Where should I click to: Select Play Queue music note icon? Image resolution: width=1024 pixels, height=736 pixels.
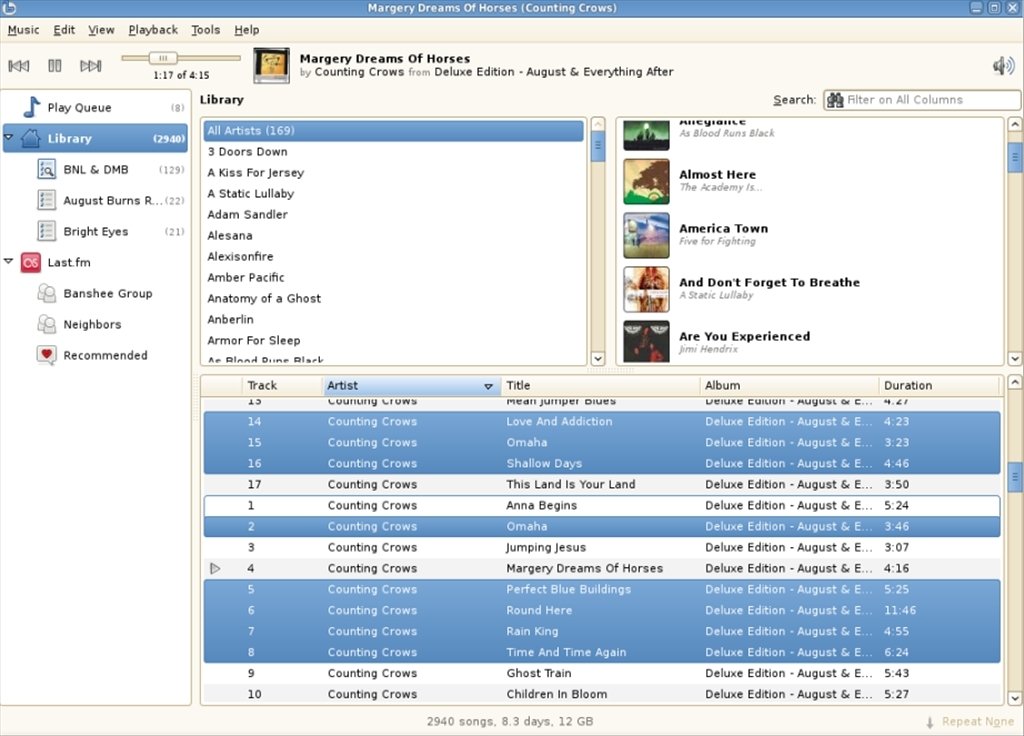pyautogui.click(x=31, y=107)
